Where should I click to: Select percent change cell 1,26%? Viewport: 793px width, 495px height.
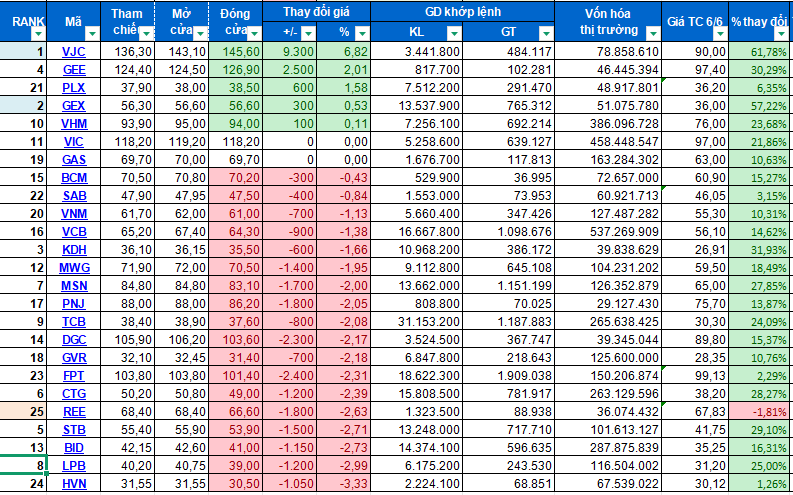point(760,484)
